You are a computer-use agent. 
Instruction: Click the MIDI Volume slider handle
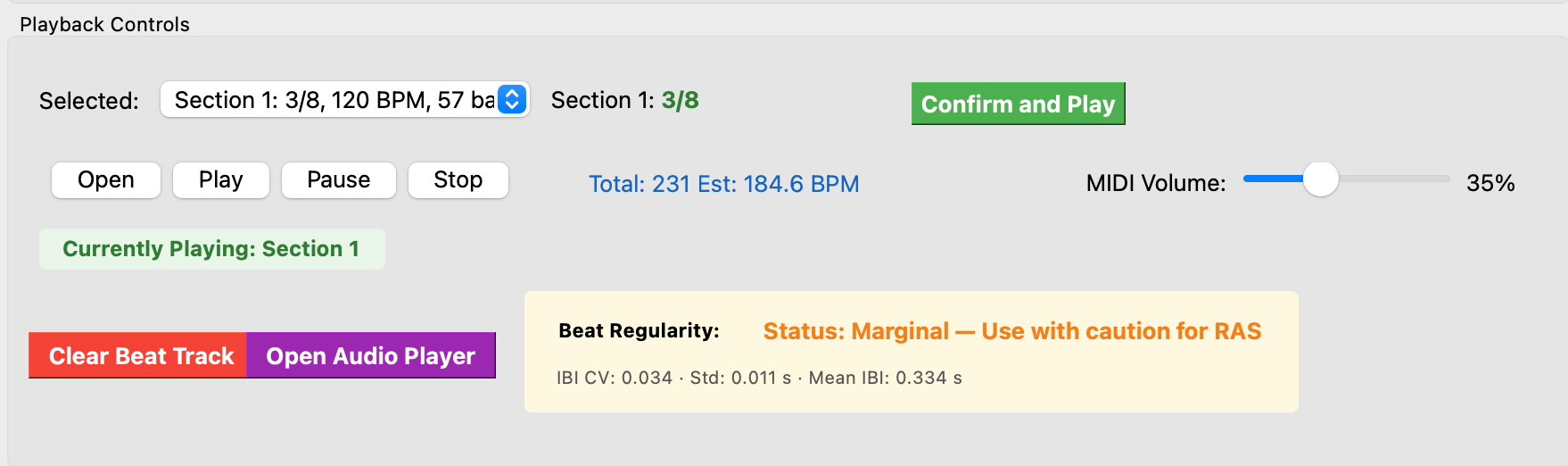(1320, 179)
